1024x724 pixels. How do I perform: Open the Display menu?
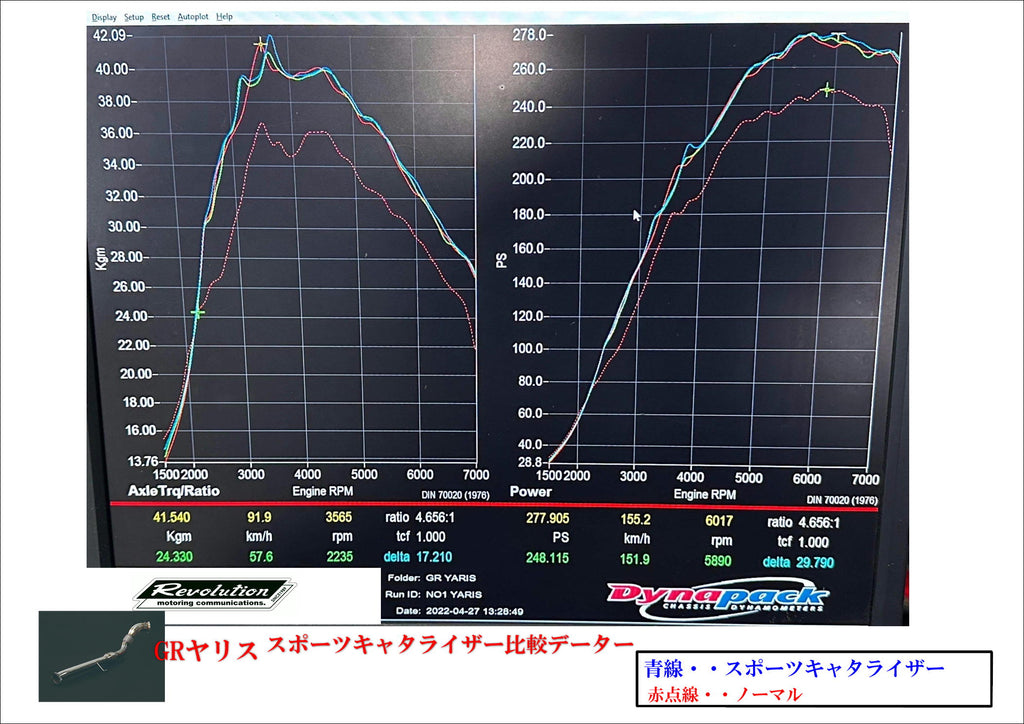(x=104, y=17)
